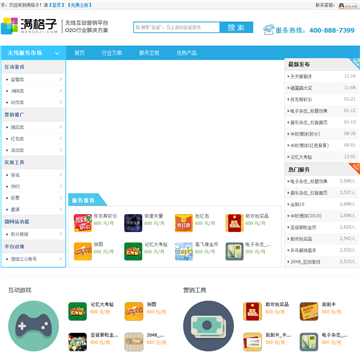Click the gamepad circle under 互动游戏
Screen dimensions: 360x360
33,326
